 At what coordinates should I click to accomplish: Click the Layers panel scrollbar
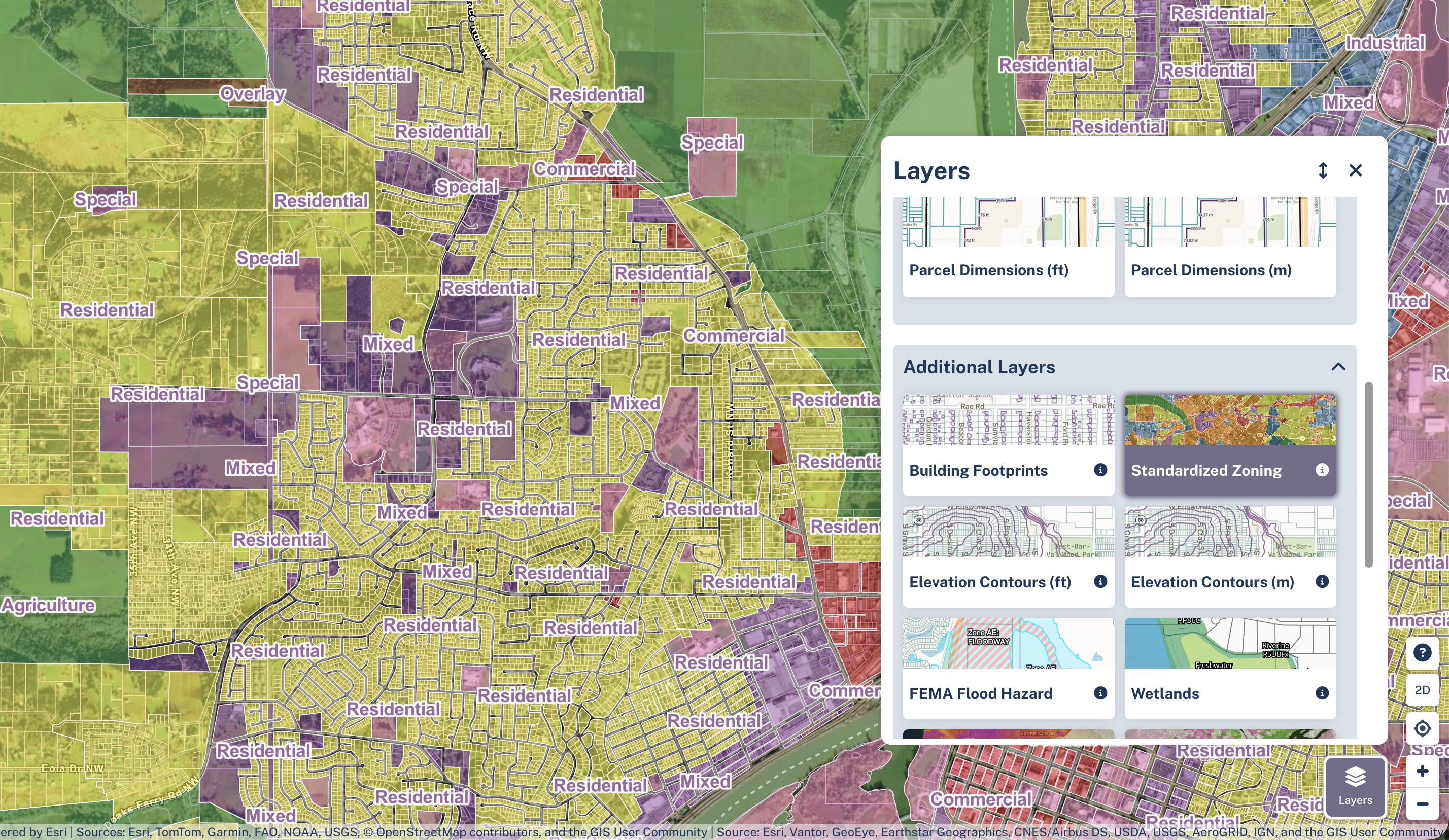point(1368,474)
